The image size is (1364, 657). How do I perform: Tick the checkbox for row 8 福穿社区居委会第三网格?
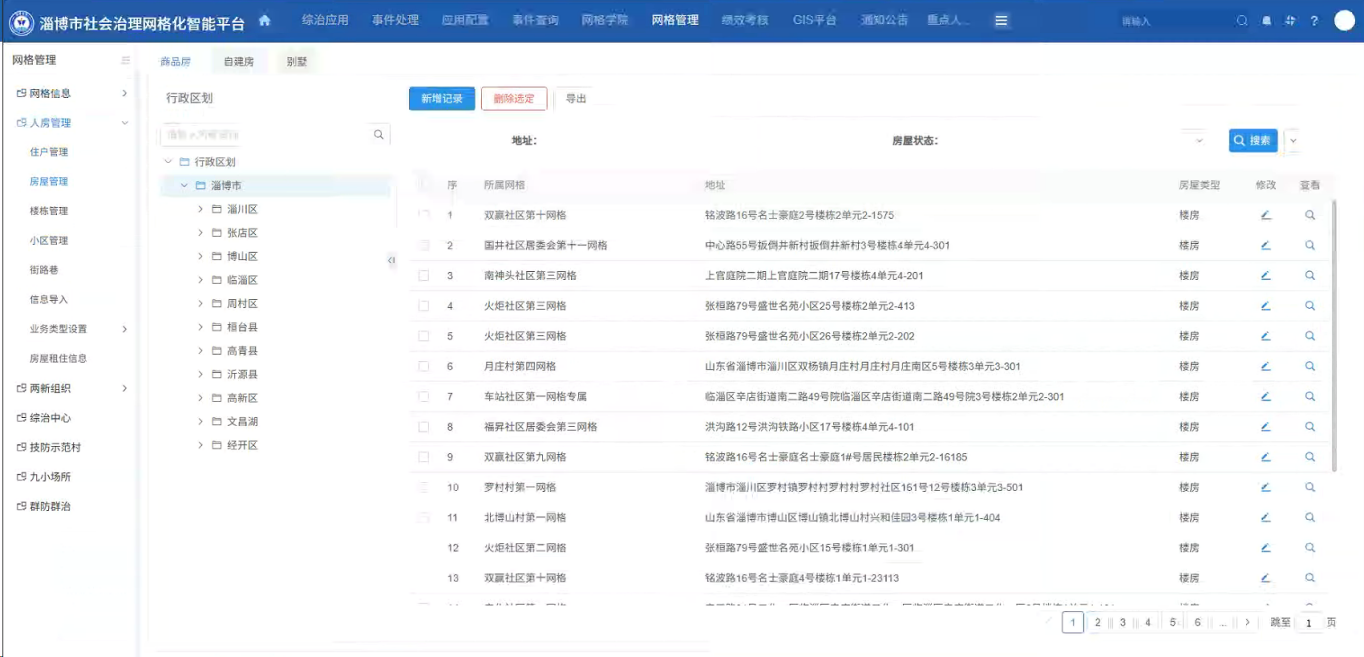(x=424, y=427)
